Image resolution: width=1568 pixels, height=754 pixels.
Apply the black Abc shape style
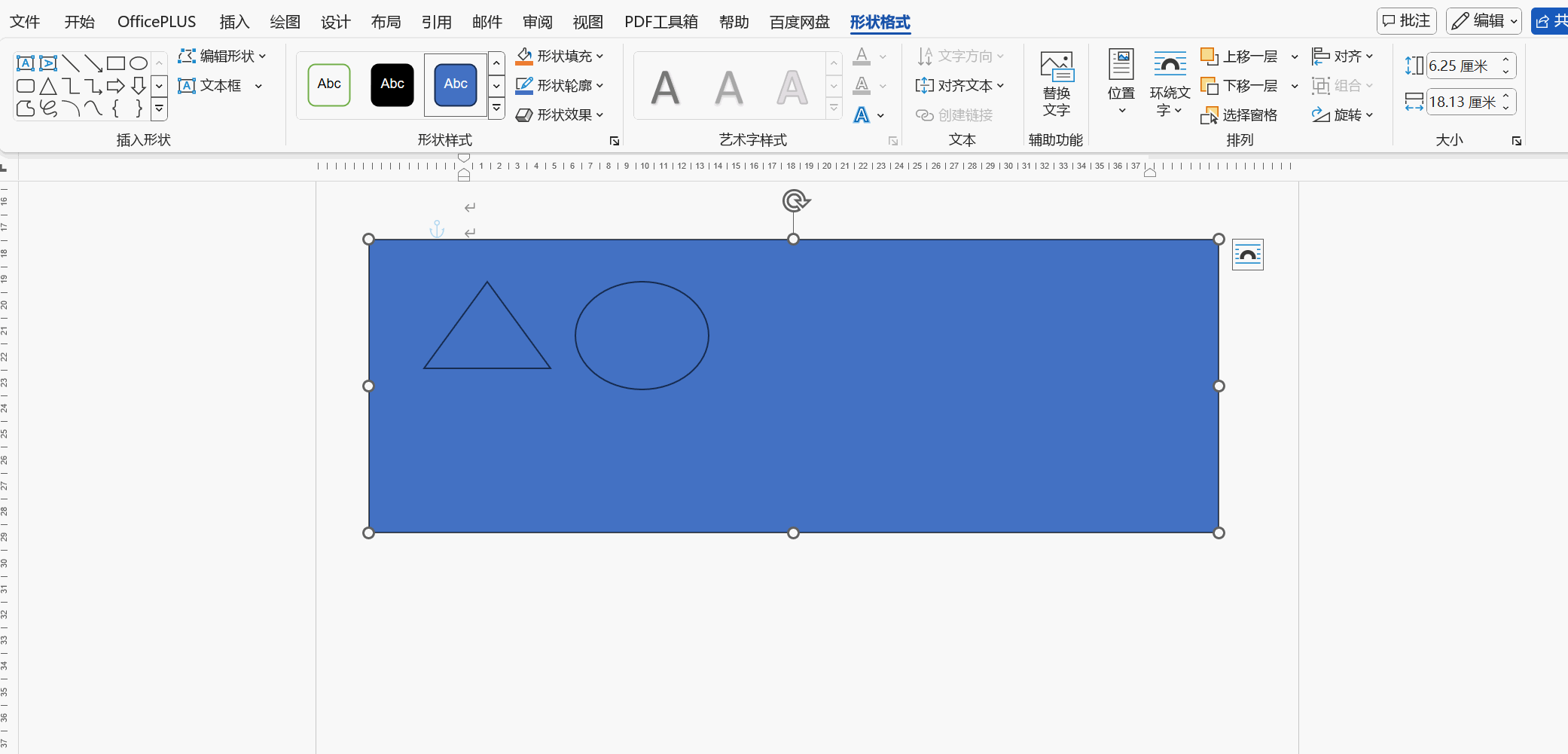[x=392, y=84]
